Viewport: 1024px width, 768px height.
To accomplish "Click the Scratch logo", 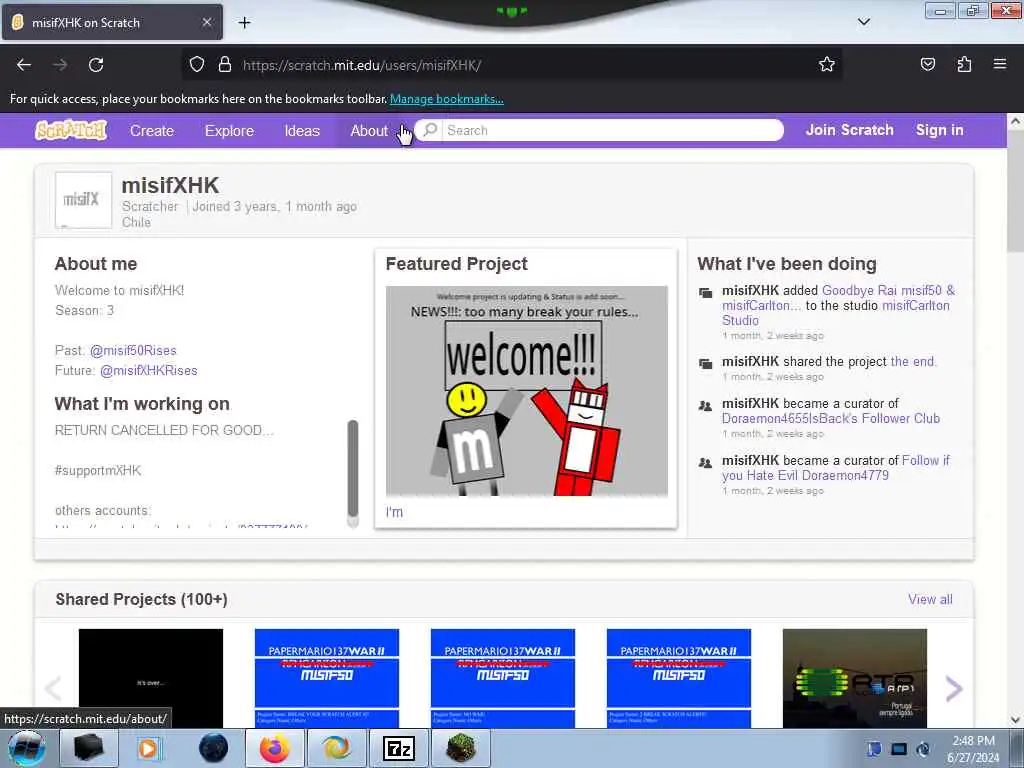I will click(71, 131).
